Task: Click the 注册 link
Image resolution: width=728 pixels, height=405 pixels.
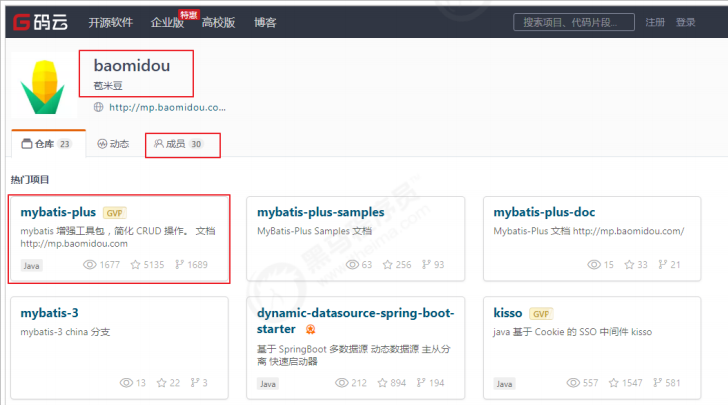Action: click(655, 22)
